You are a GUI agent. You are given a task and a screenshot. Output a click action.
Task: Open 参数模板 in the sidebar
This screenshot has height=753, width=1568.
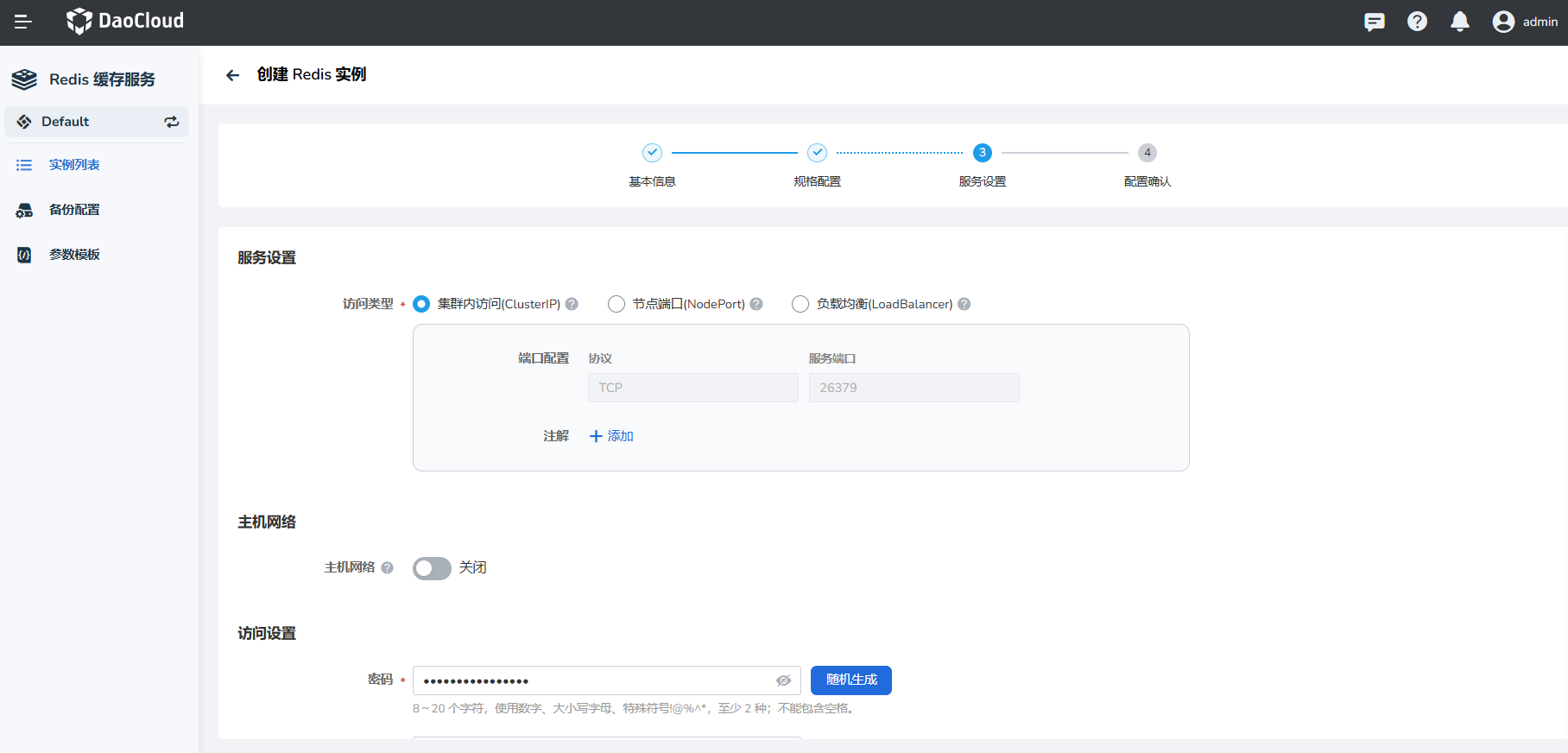click(x=74, y=255)
